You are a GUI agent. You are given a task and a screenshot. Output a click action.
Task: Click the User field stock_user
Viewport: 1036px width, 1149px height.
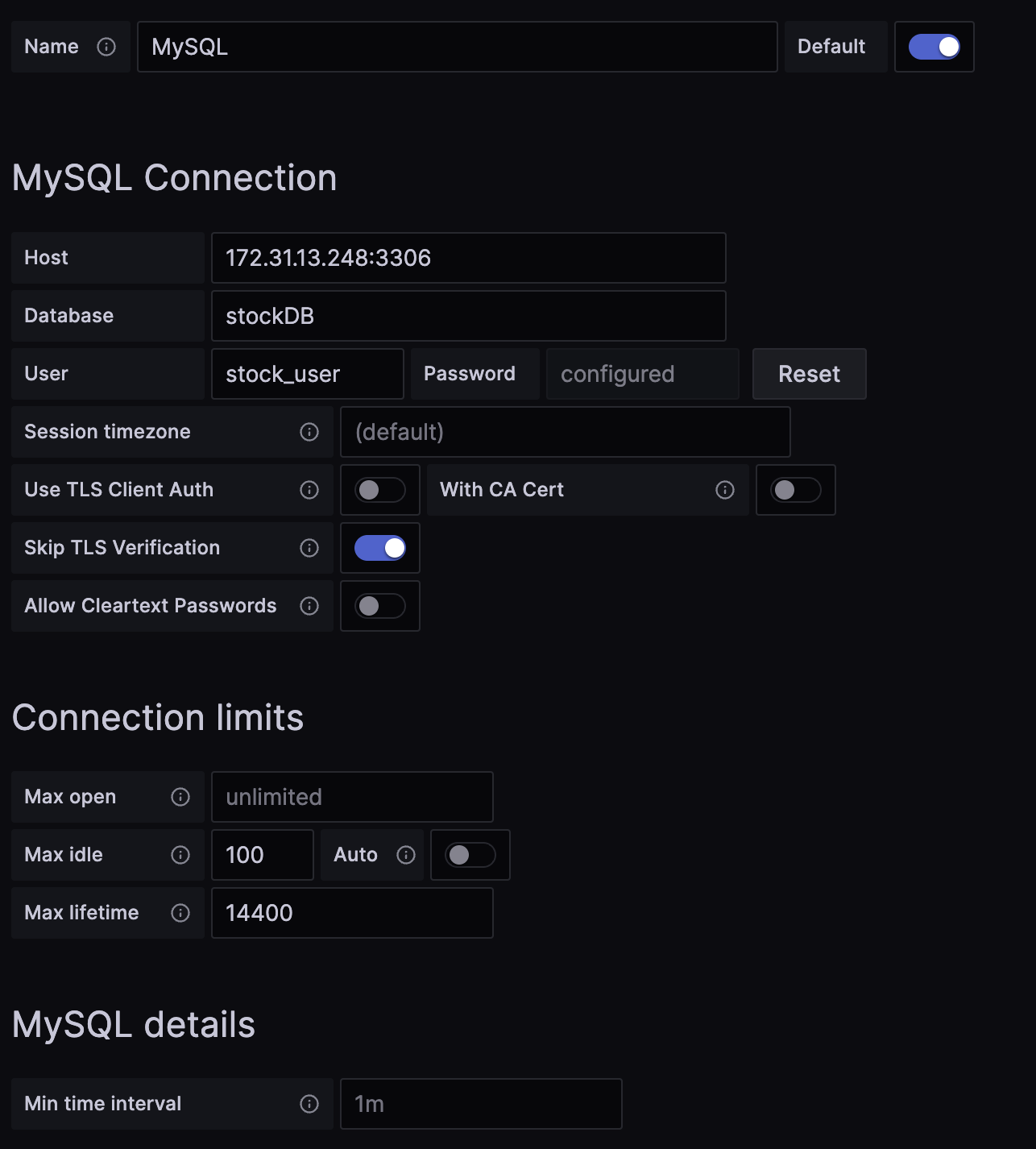click(x=308, y=374)
